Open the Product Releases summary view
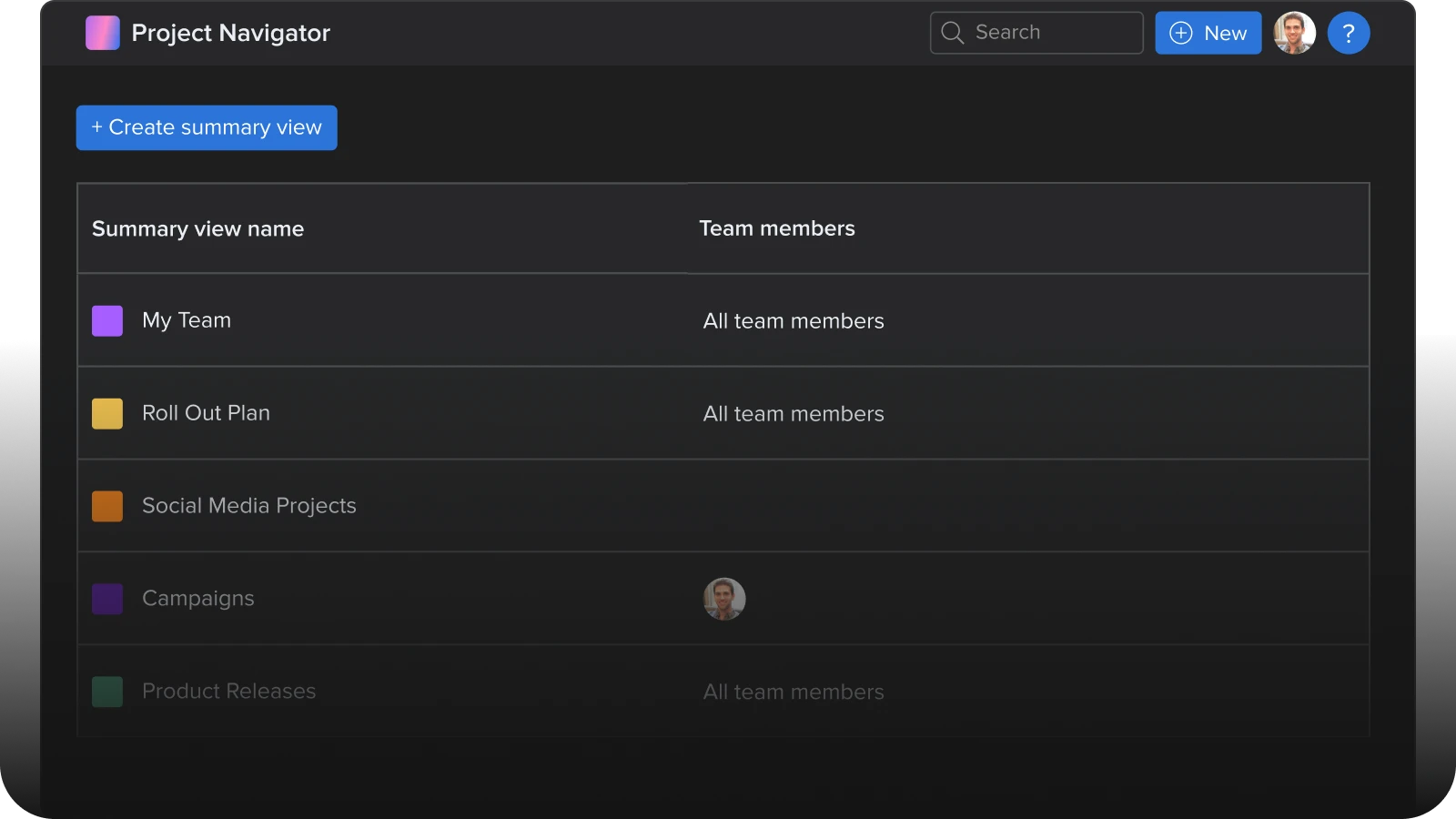Screen dimensions: 1456x819 point(228,692)
